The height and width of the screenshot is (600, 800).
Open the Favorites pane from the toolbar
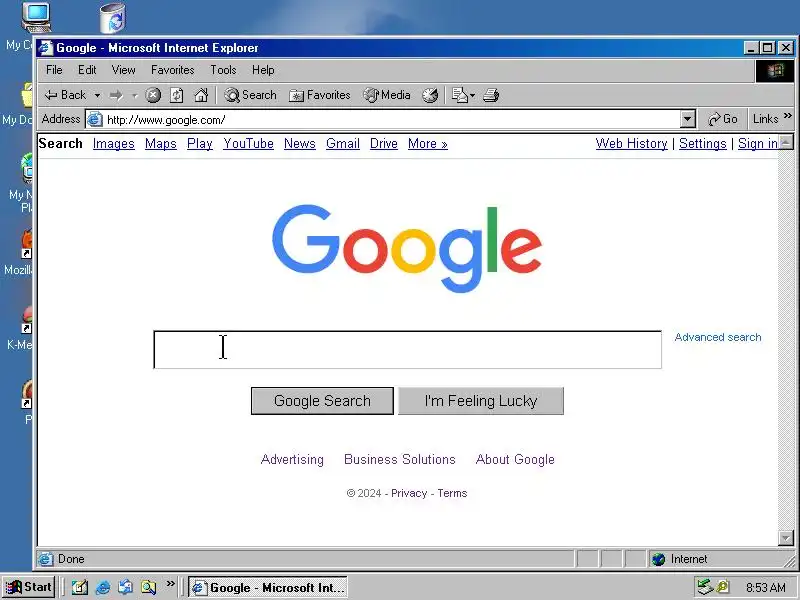[x=319, y=95]
